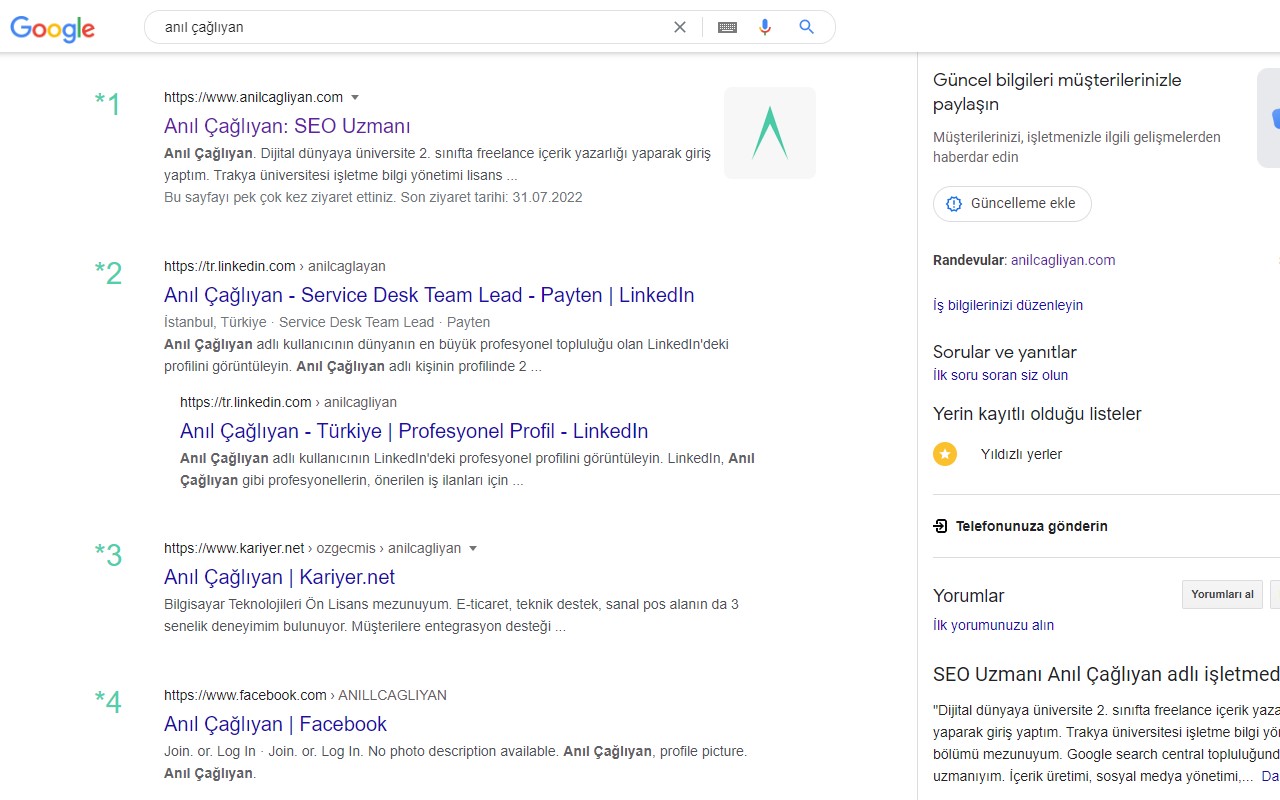The height and width of the screenshot is (800, 1280).
Task: Start a voice search with the microphone icon
Action: tap(765, 27)
